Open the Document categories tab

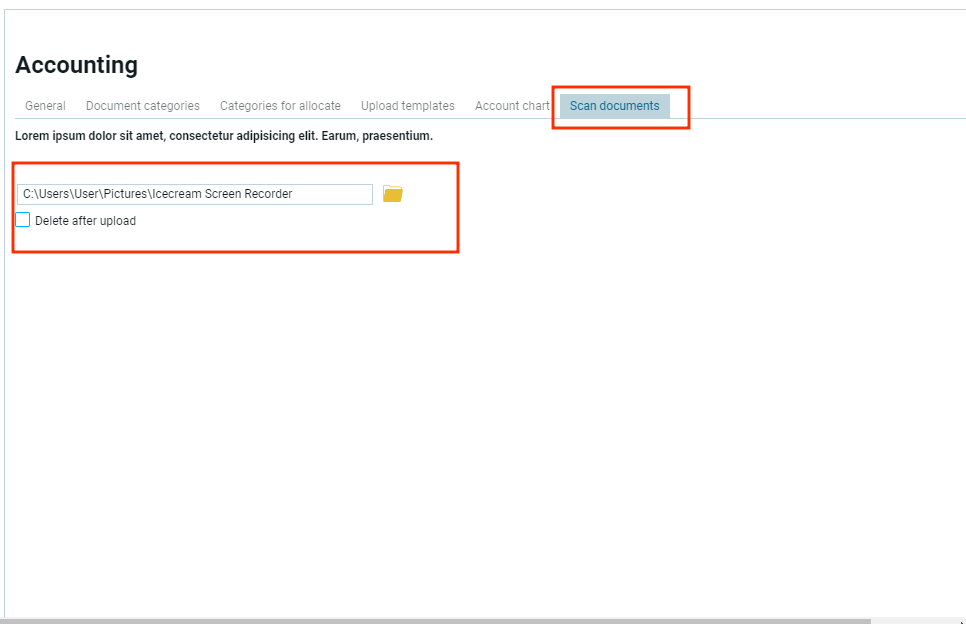(x=142, y=106)
